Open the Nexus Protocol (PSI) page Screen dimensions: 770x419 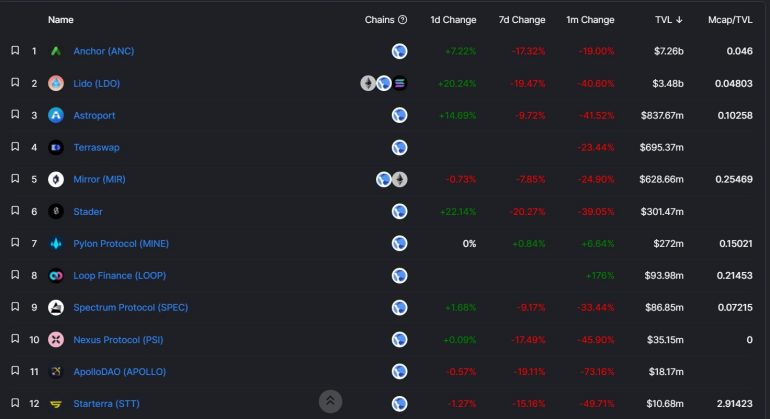click(120, 339)
